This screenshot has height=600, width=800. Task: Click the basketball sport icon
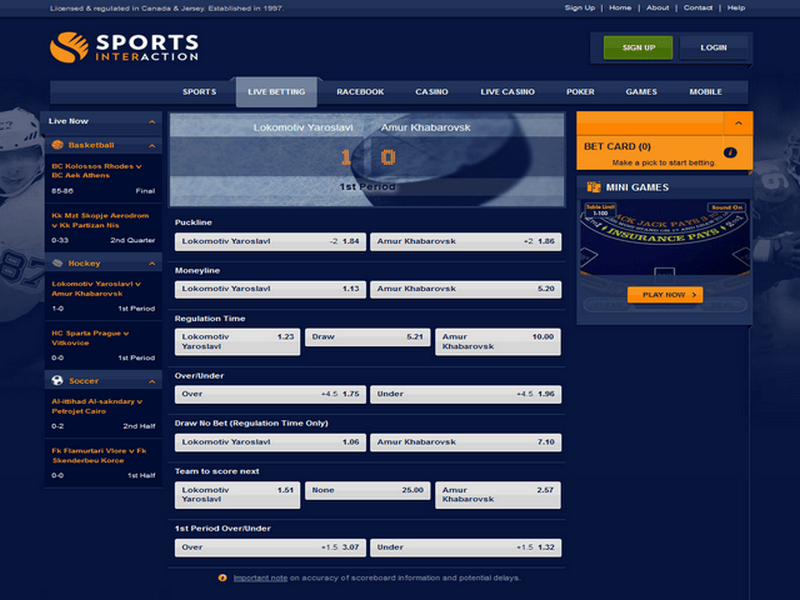(x=58, y=145)
